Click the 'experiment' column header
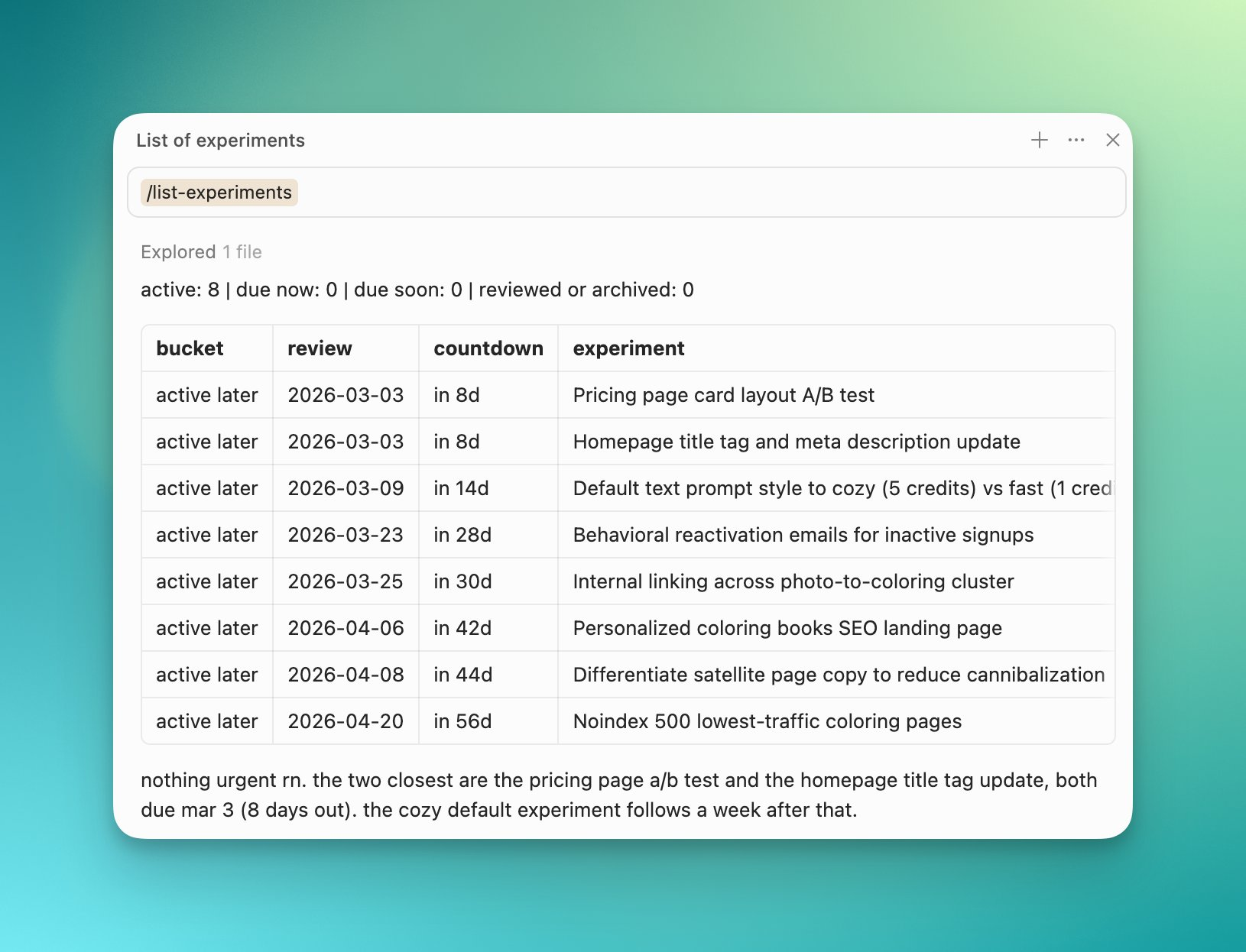Screen dimensions: 1246x952 [x=628, y=348]
